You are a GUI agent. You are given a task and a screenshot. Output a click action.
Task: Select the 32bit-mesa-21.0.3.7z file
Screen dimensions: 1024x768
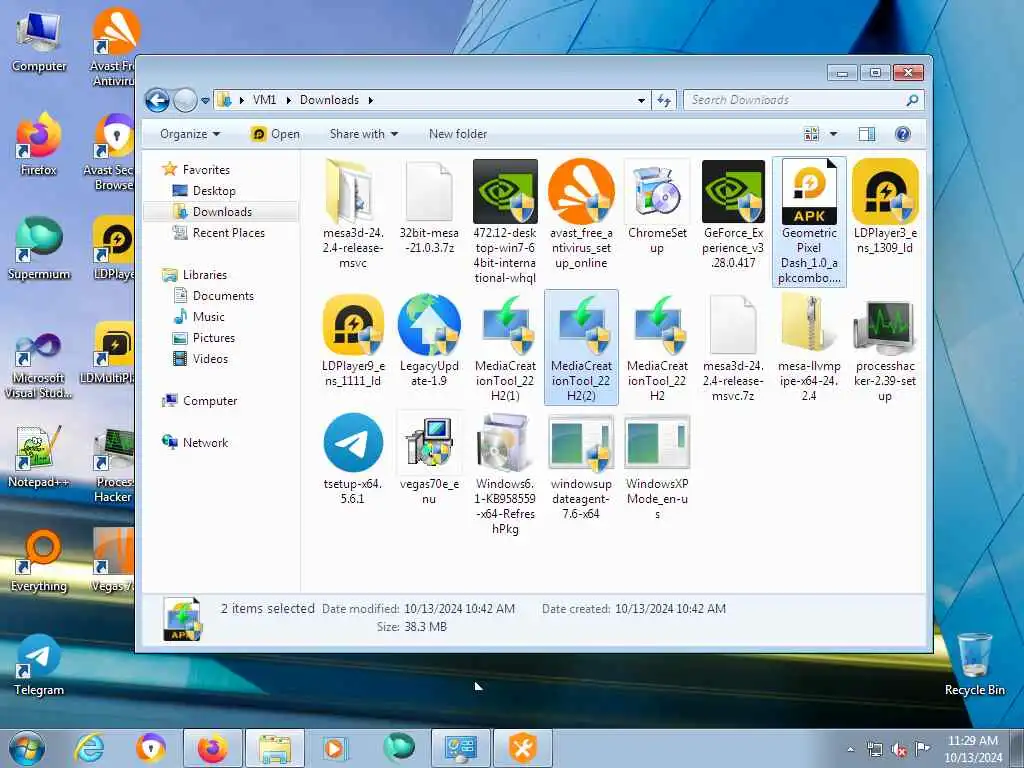[x=428, y=208]
